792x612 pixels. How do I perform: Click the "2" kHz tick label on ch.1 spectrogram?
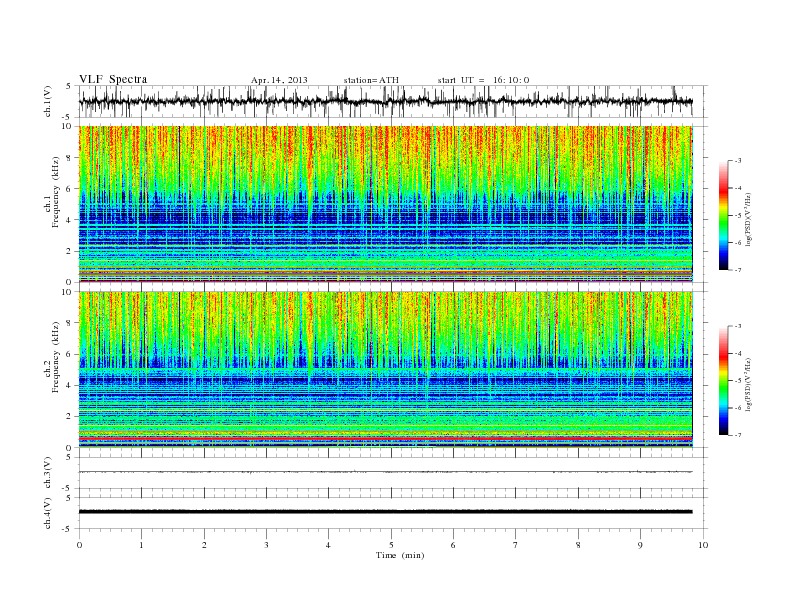(x=70, y=251)
